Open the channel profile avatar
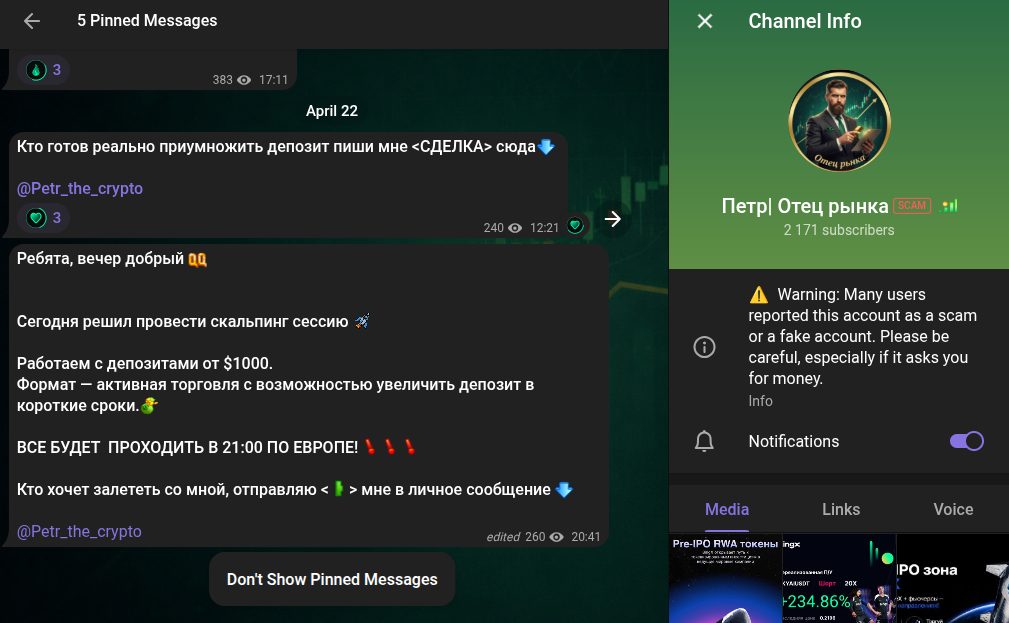Image resolution: width=1009 pixels, height=623 pixels. point(839,122)
